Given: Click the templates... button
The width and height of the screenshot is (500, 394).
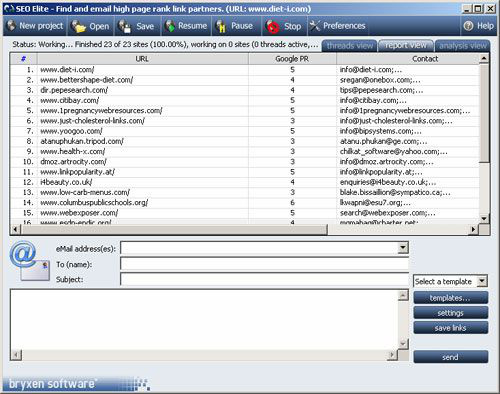Looking at the screenshot, I should pyautogui.click(x=451, y=298).
